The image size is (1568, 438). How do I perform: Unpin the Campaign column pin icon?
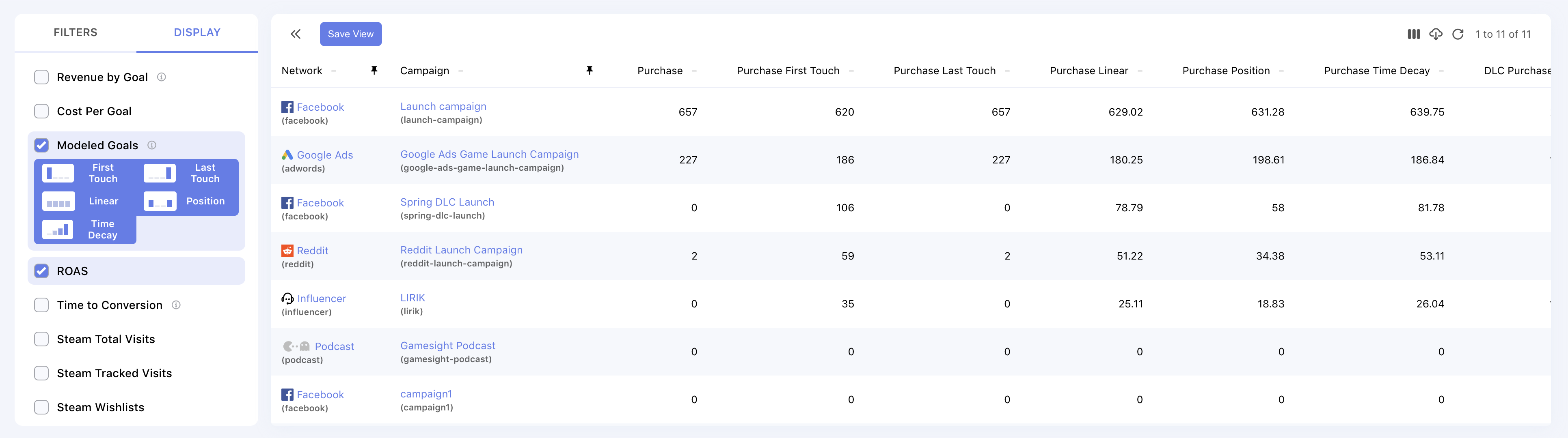tap(589, 71)
